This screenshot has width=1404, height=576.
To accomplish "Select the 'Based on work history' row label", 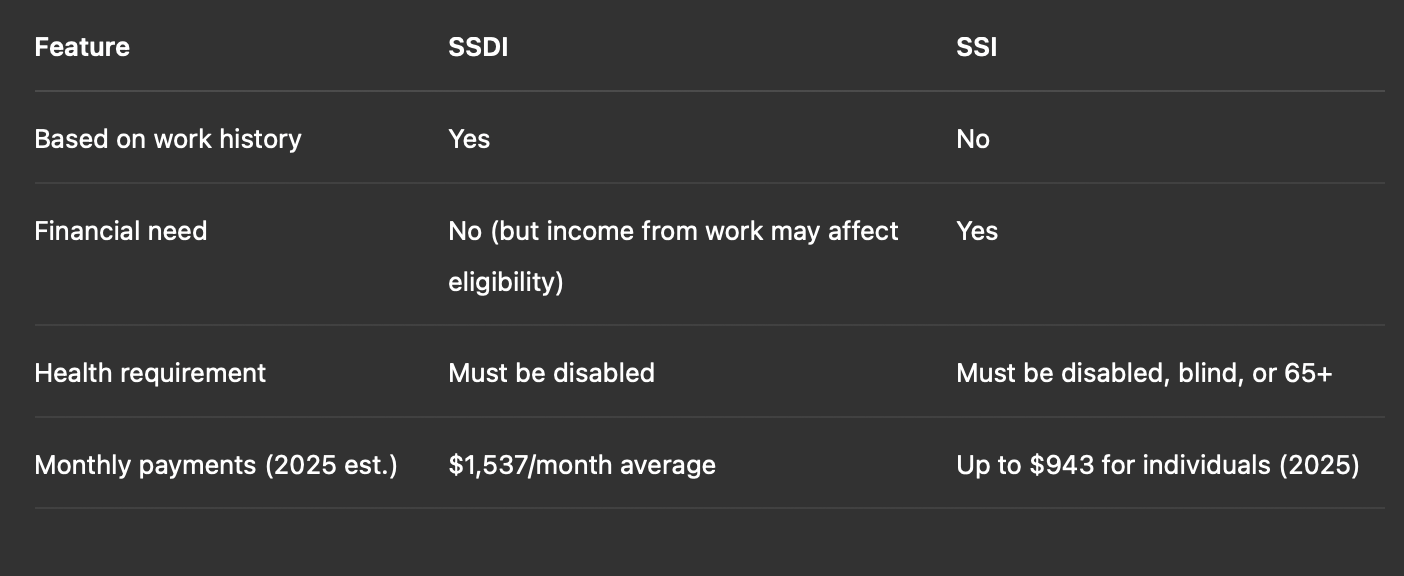I will point(168,139).
